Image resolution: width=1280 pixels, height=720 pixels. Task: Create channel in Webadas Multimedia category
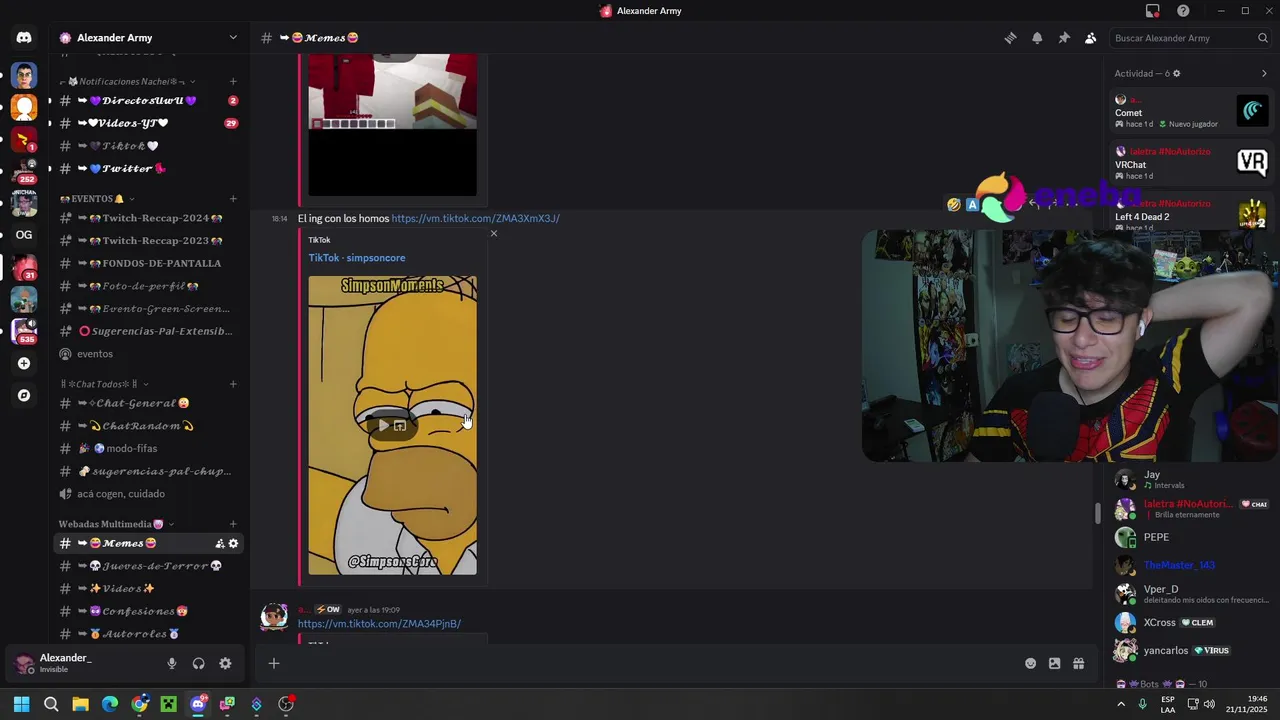click(233, 524)
